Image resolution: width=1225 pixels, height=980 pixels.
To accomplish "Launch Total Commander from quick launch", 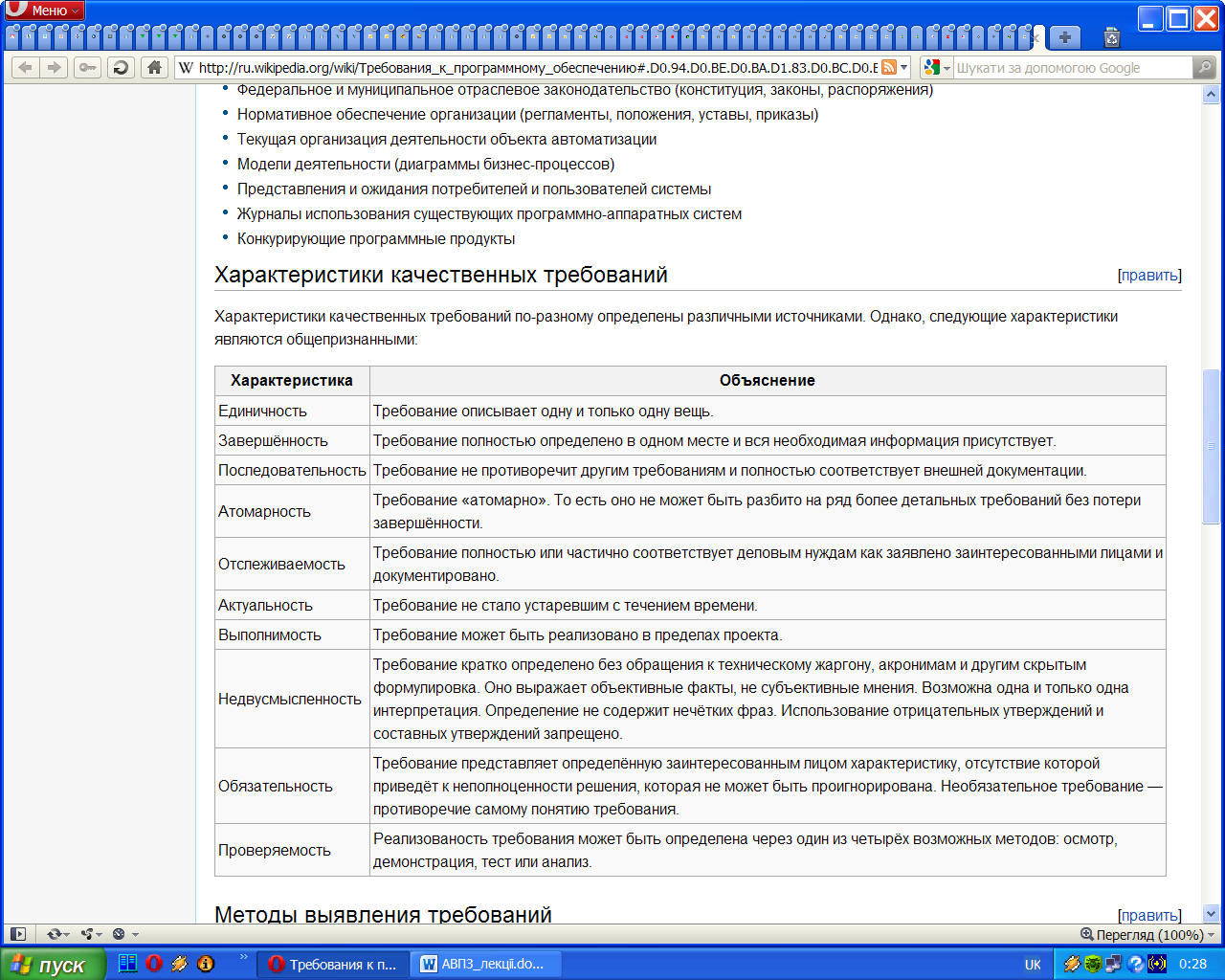I will click(x=127, y=964).
